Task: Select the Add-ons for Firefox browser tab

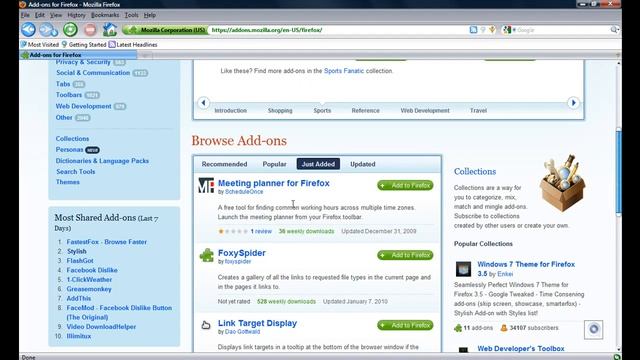Action: [x=78, y=55]
